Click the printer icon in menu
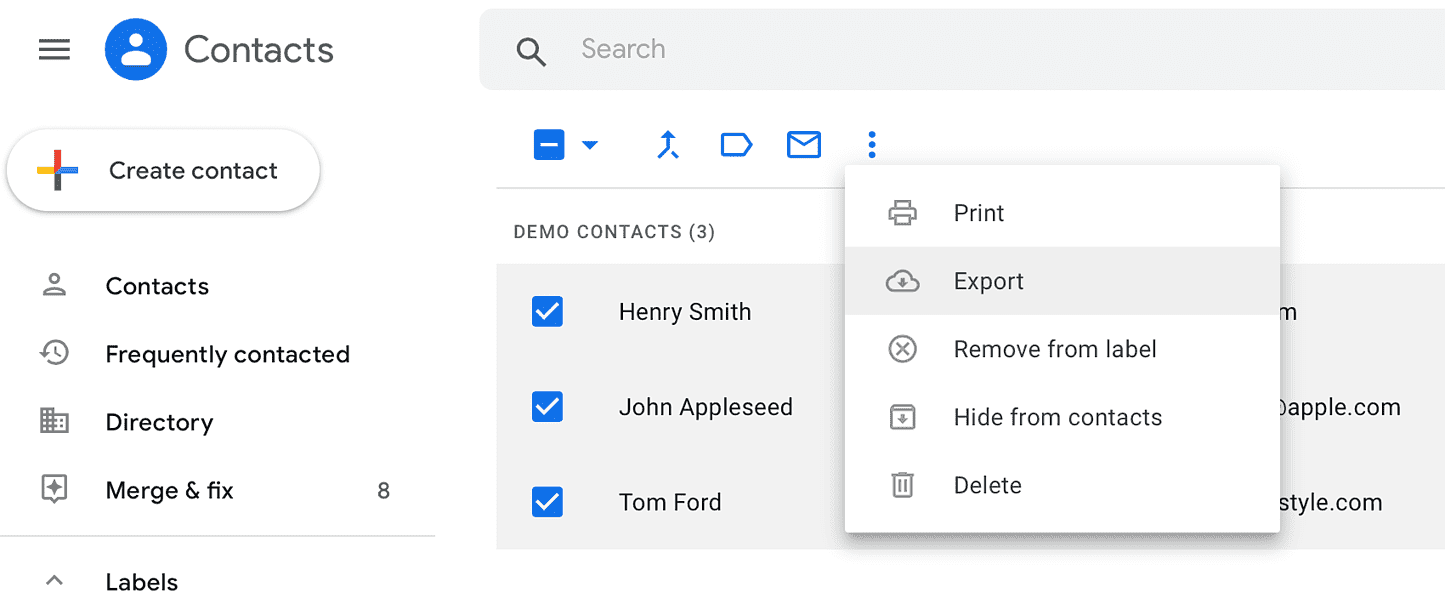This screenshot has height=604, width=1445. tap(903, 213)
